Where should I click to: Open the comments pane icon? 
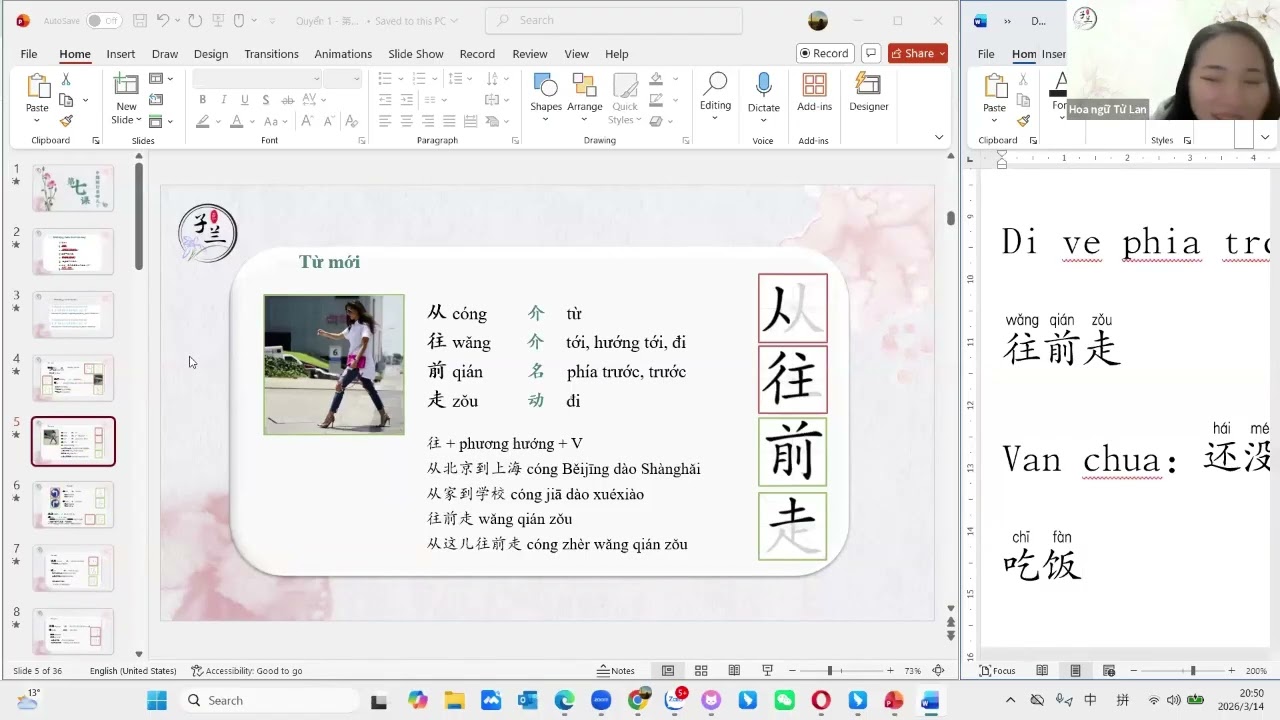[x=870, y=53]
